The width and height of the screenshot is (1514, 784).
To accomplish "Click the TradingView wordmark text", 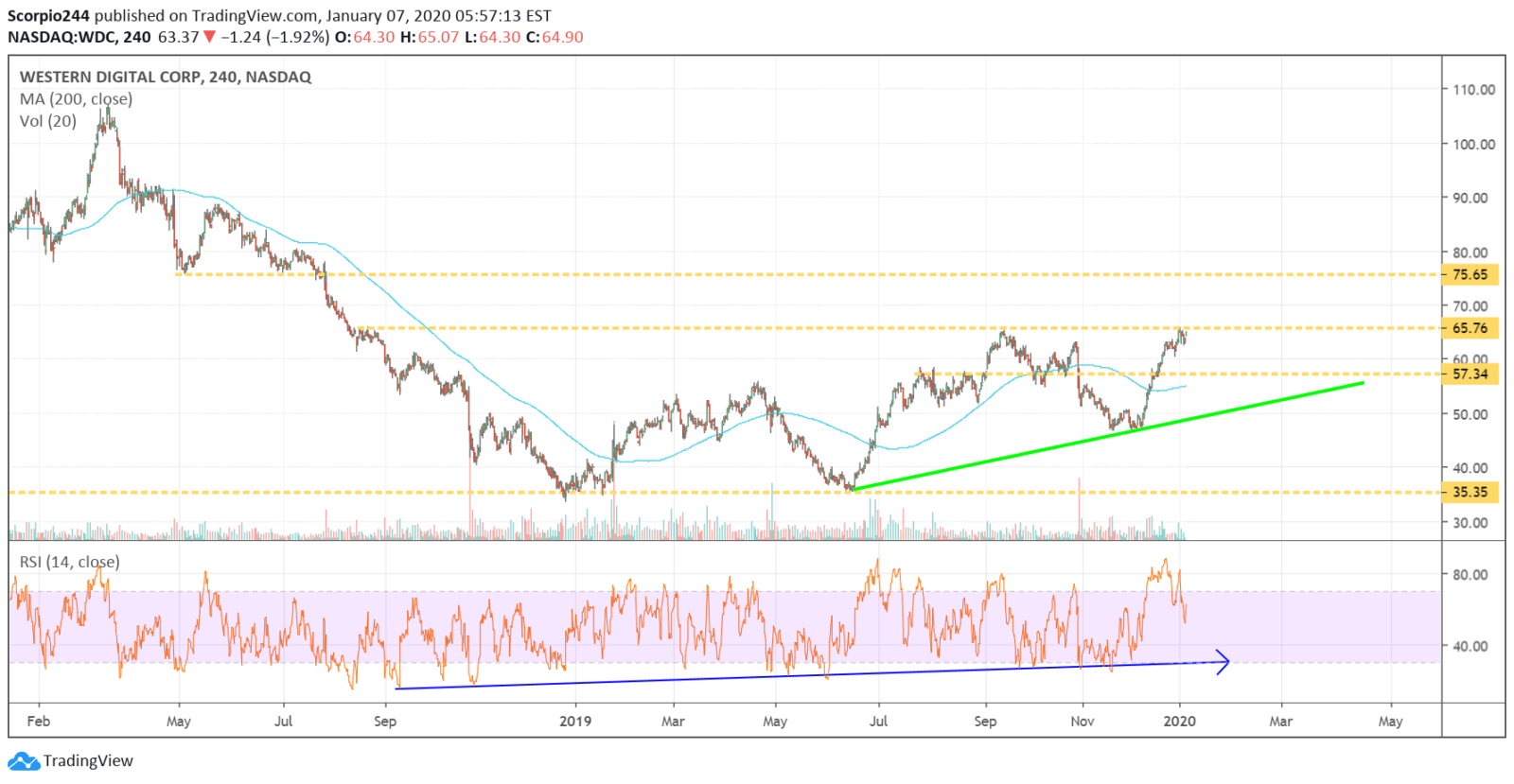I will [88, 761].
